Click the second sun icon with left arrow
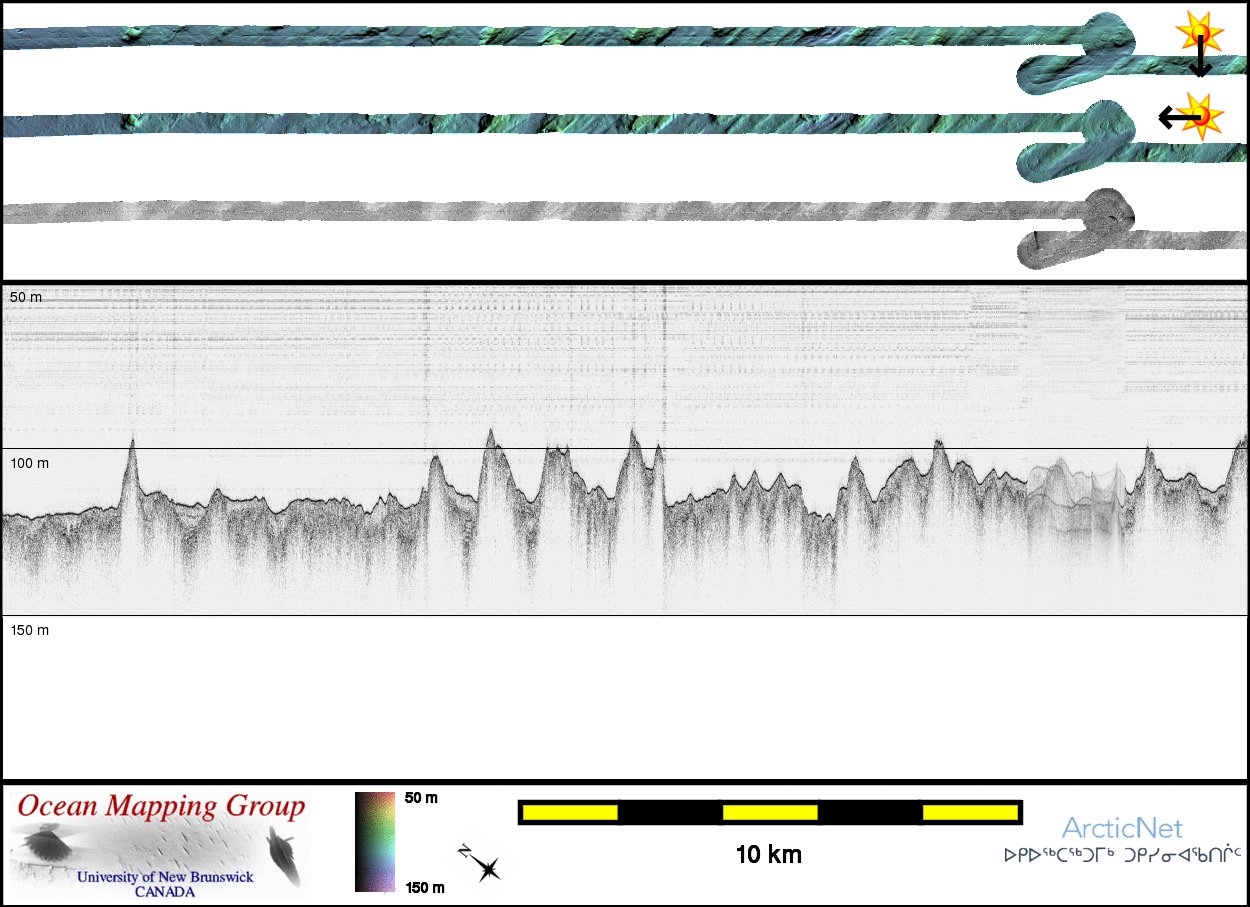This screenshot has height=907, width=1250. (1201, 116)
